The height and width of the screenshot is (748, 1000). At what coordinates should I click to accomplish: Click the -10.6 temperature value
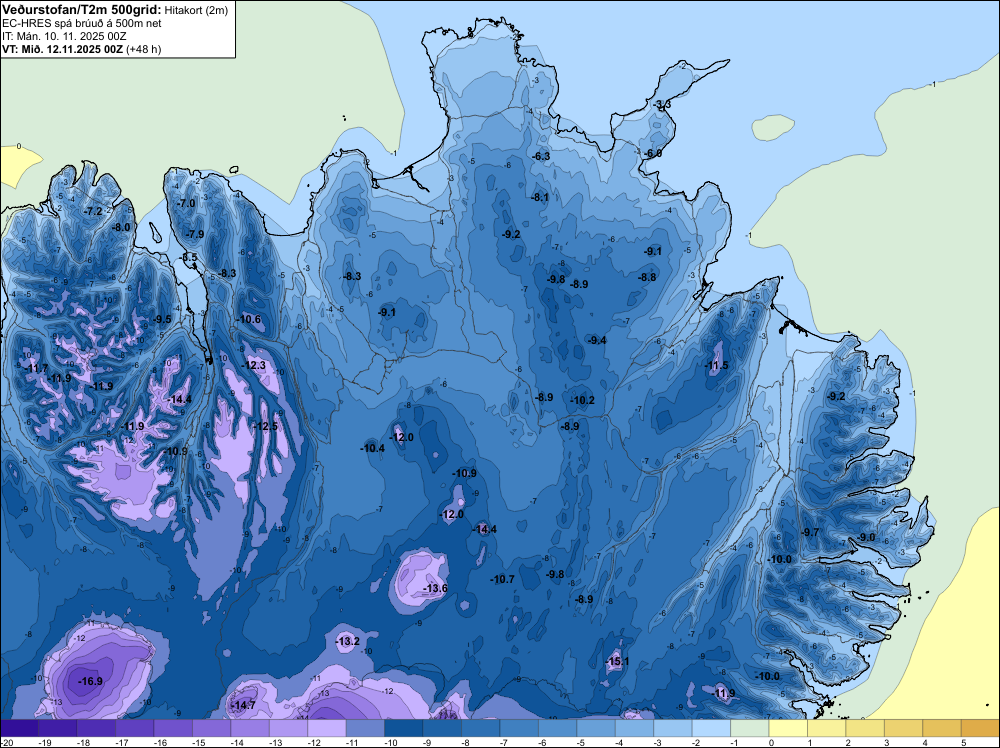249,319
